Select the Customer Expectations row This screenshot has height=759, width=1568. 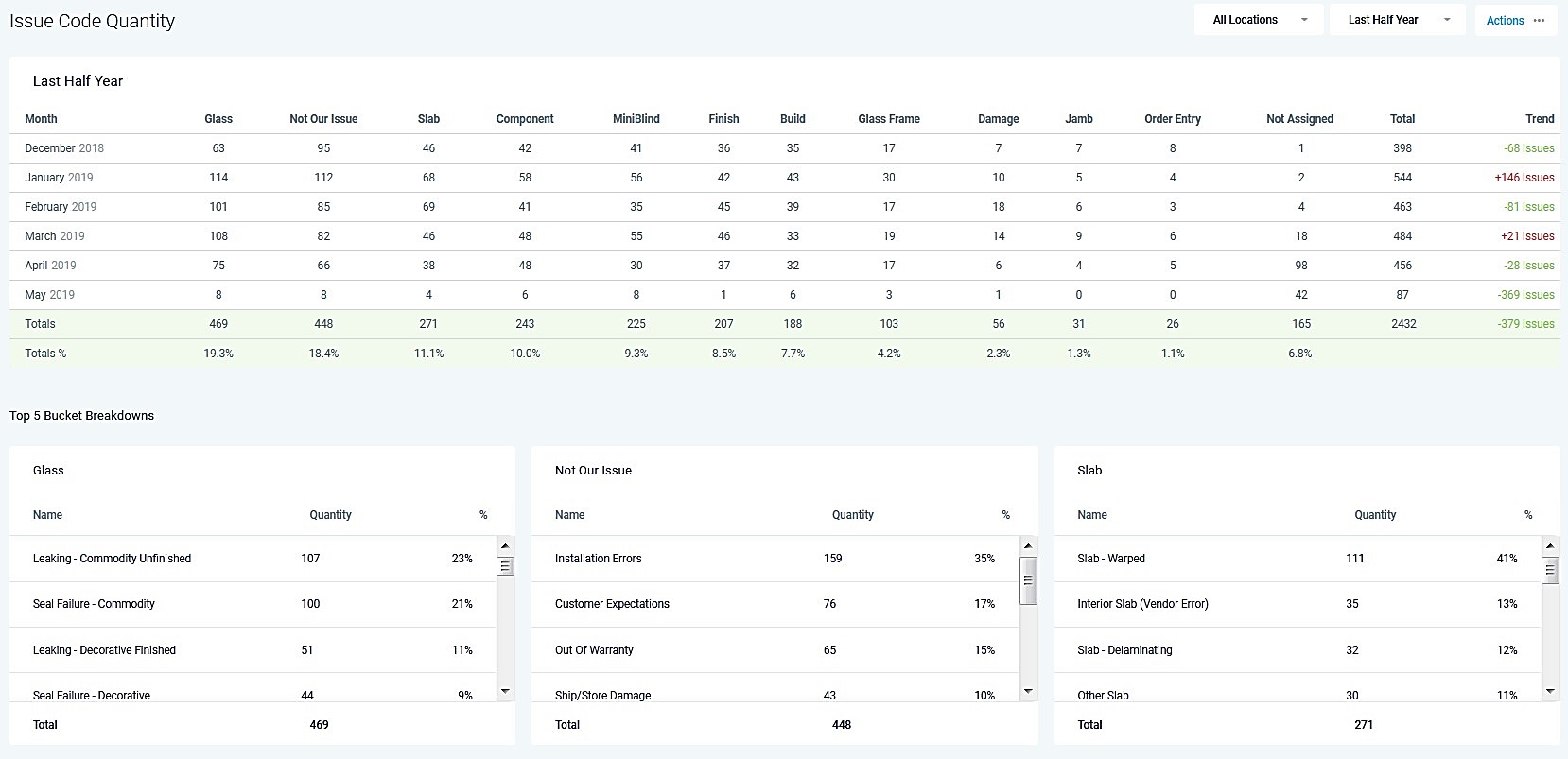coord(775,604)
